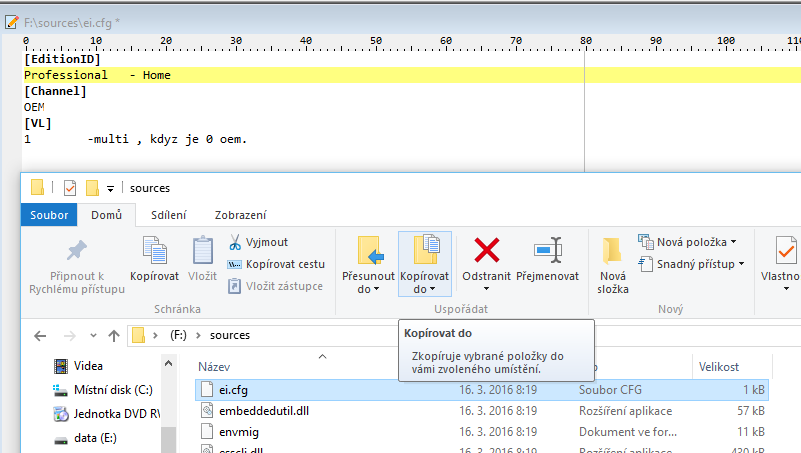Open the Snadný přístup dropdown
This screenshot has width=801, height=453.
(692, 264)
